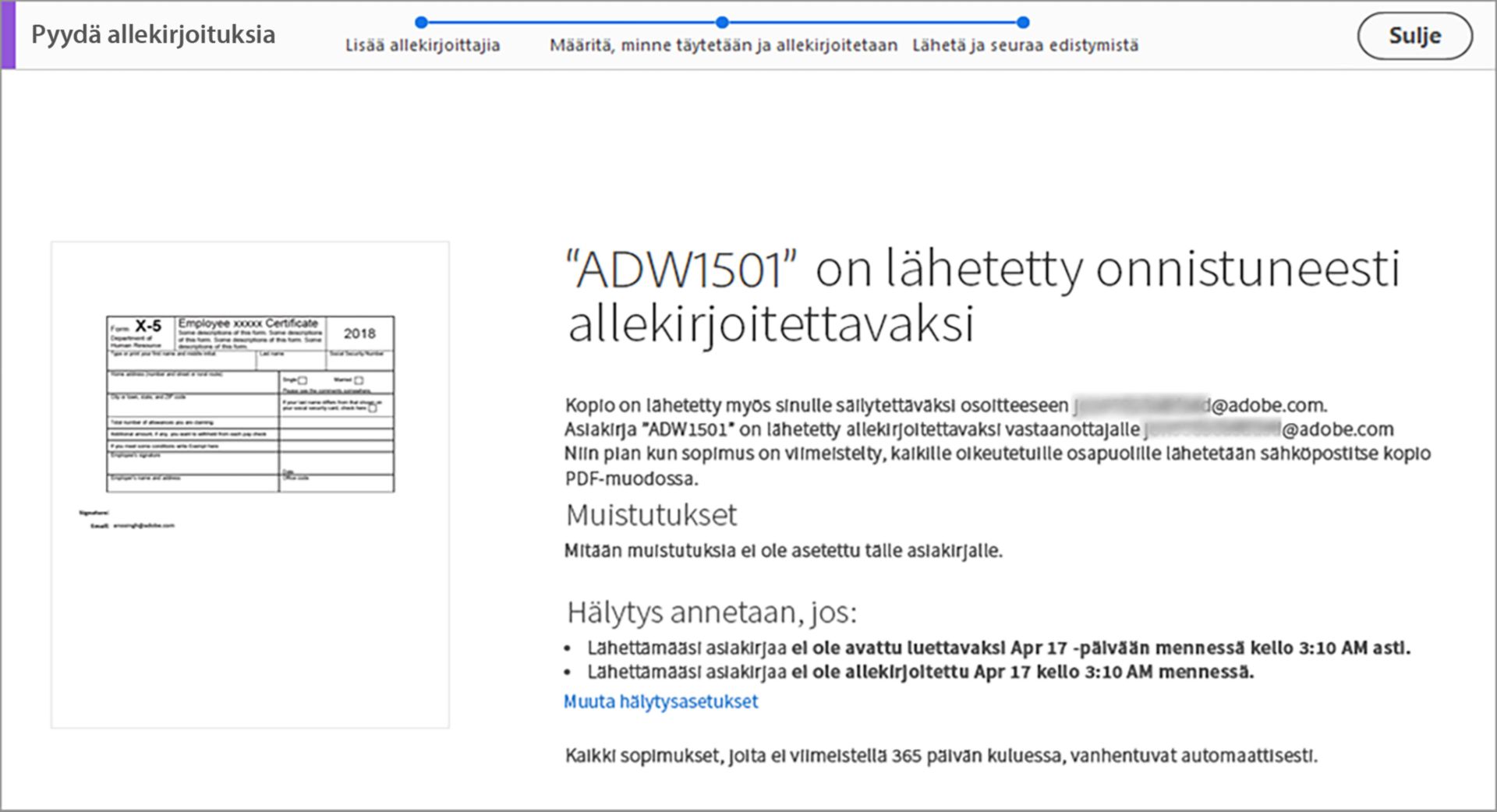The height and width of the screenshot is (812, 1497).
Task: Check the Single checkbox on the form preview
Action: (302, 381)
